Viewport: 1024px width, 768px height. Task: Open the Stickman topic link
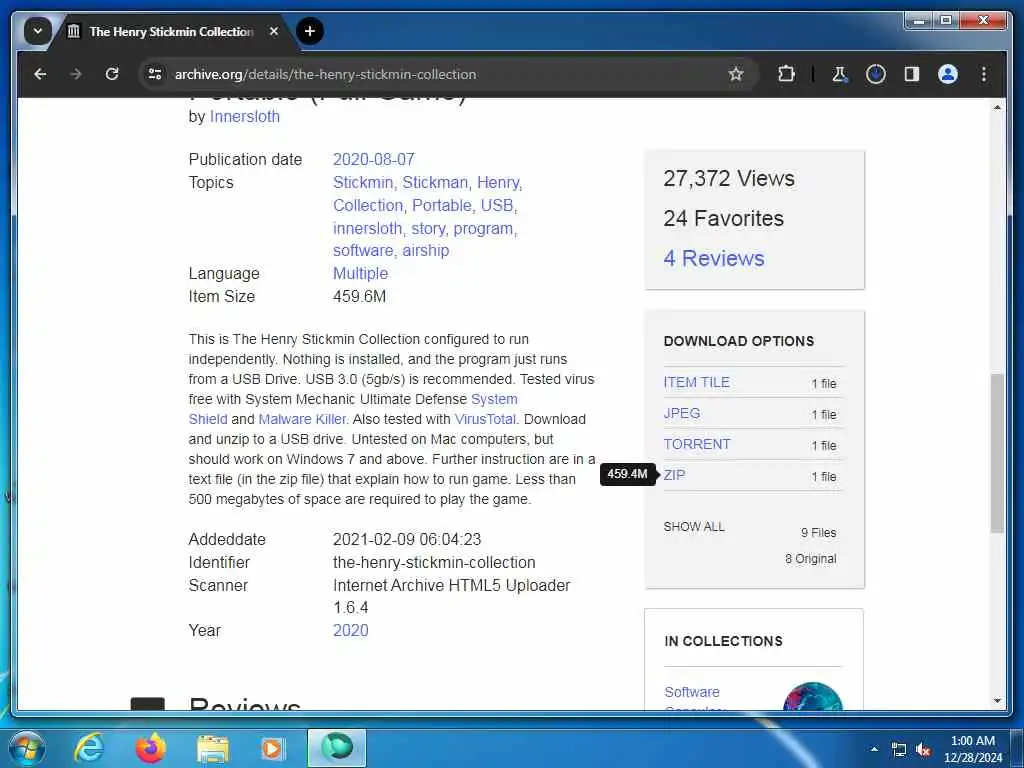[x=435, y=182]
